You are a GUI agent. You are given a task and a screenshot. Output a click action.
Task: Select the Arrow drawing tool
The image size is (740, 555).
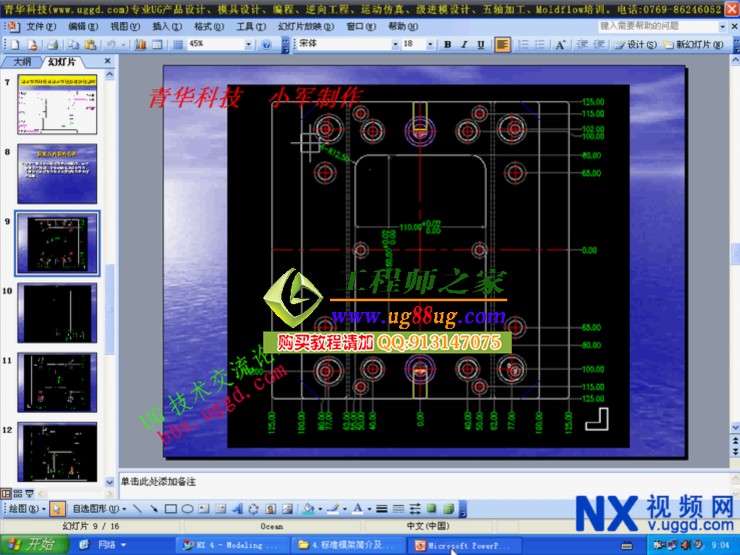point(154,509)
